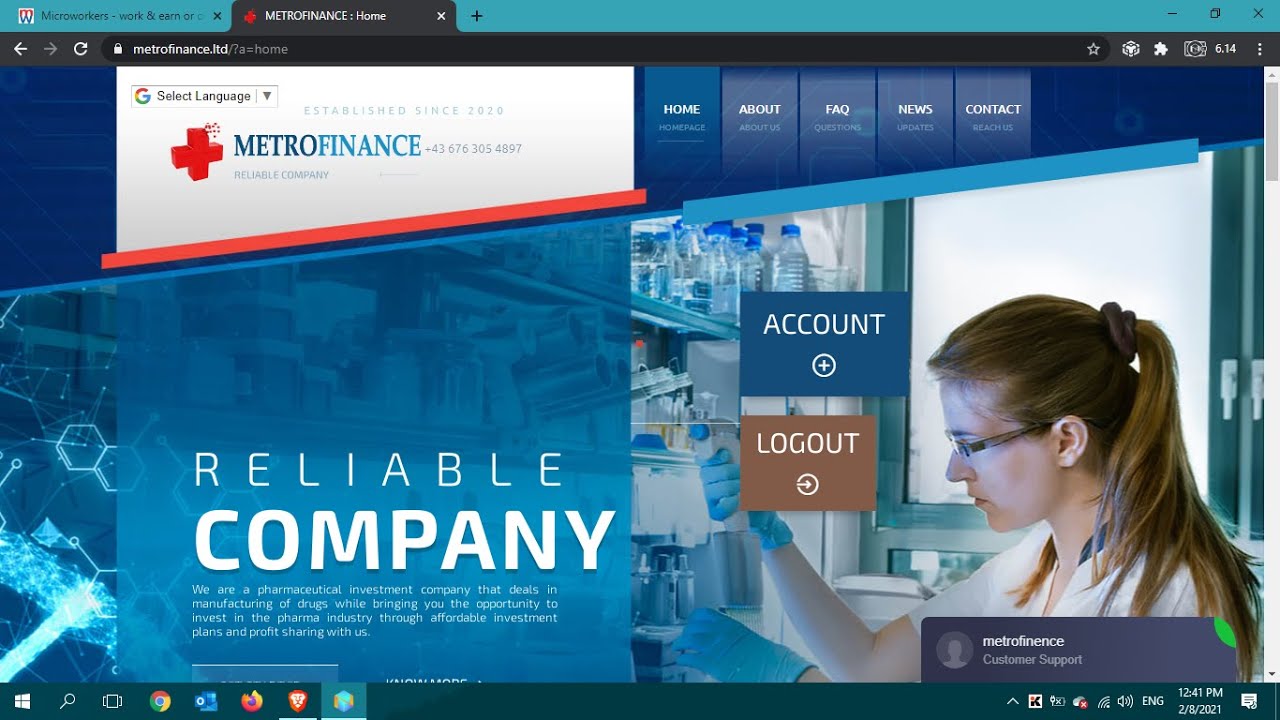Click the KNOW MORE link

coord(434,682)
